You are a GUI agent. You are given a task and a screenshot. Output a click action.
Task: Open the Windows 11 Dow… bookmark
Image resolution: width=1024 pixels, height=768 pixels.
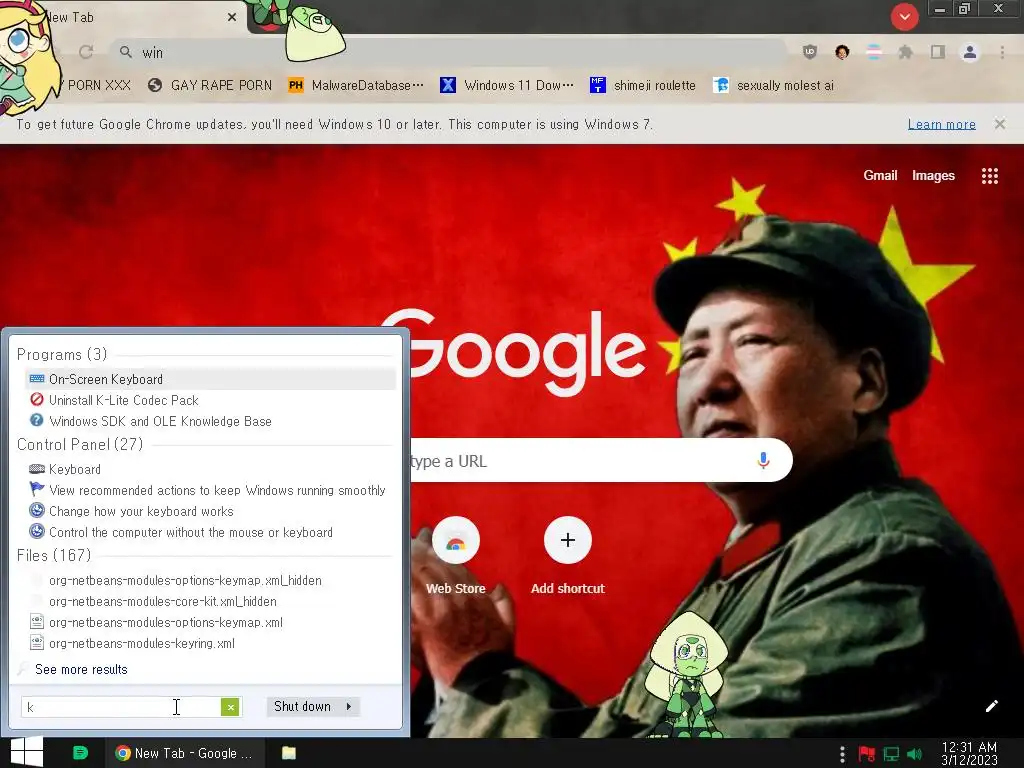click(x=507, y=86)
